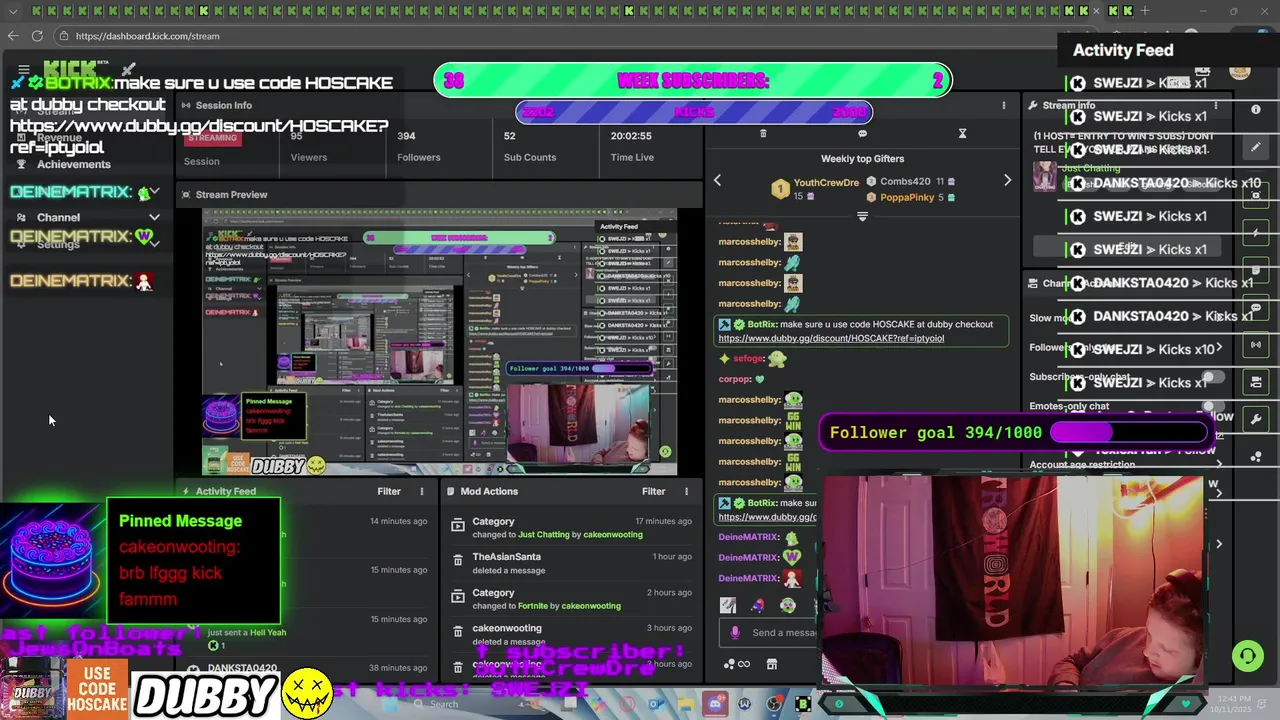
Task: Click username sefoge in chat
Action: coord(749,358)
